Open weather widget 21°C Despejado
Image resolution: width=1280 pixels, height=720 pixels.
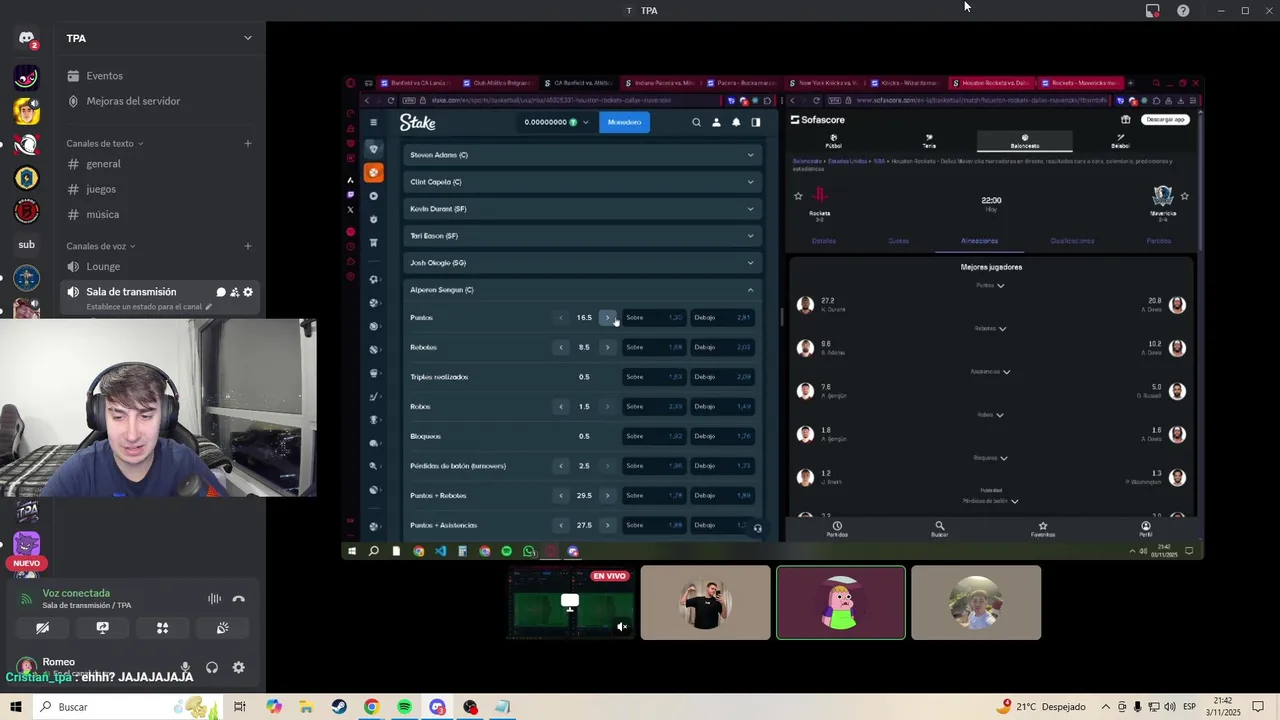[x=1043, y=707]
